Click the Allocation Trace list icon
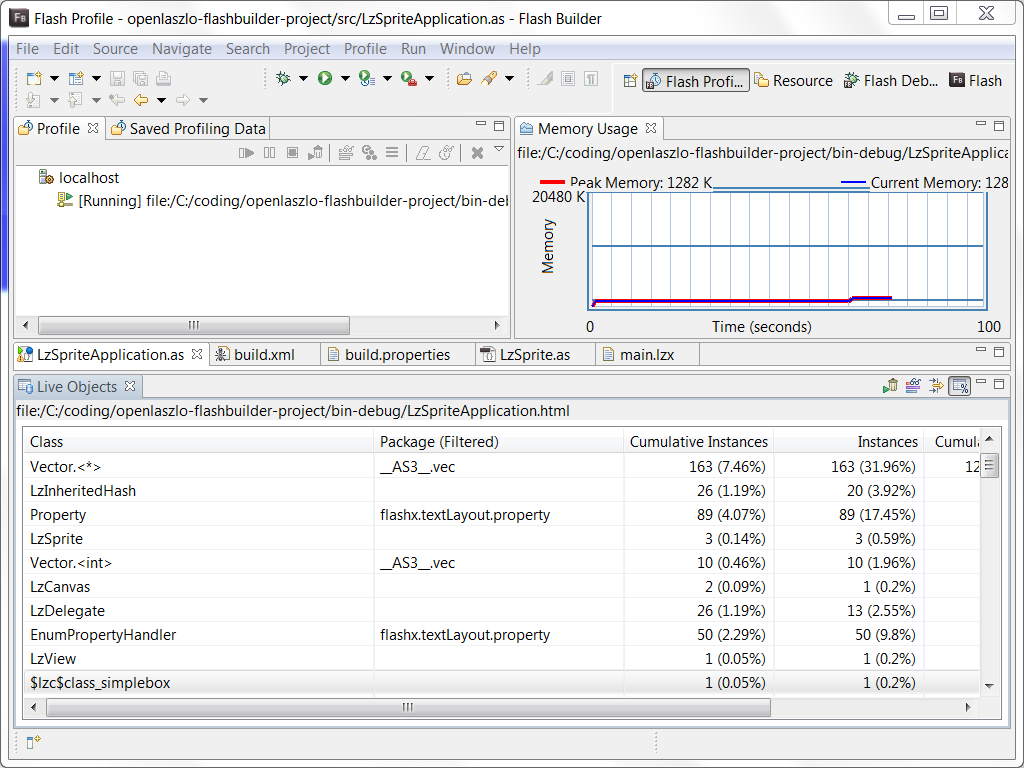This screenshot has width=1024, height=768. (392, 153)
